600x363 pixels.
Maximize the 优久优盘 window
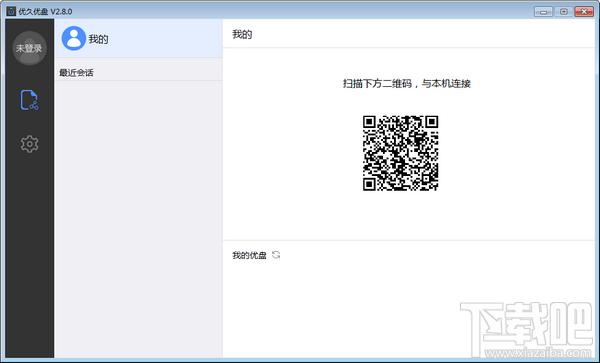(x=563, y=11)
